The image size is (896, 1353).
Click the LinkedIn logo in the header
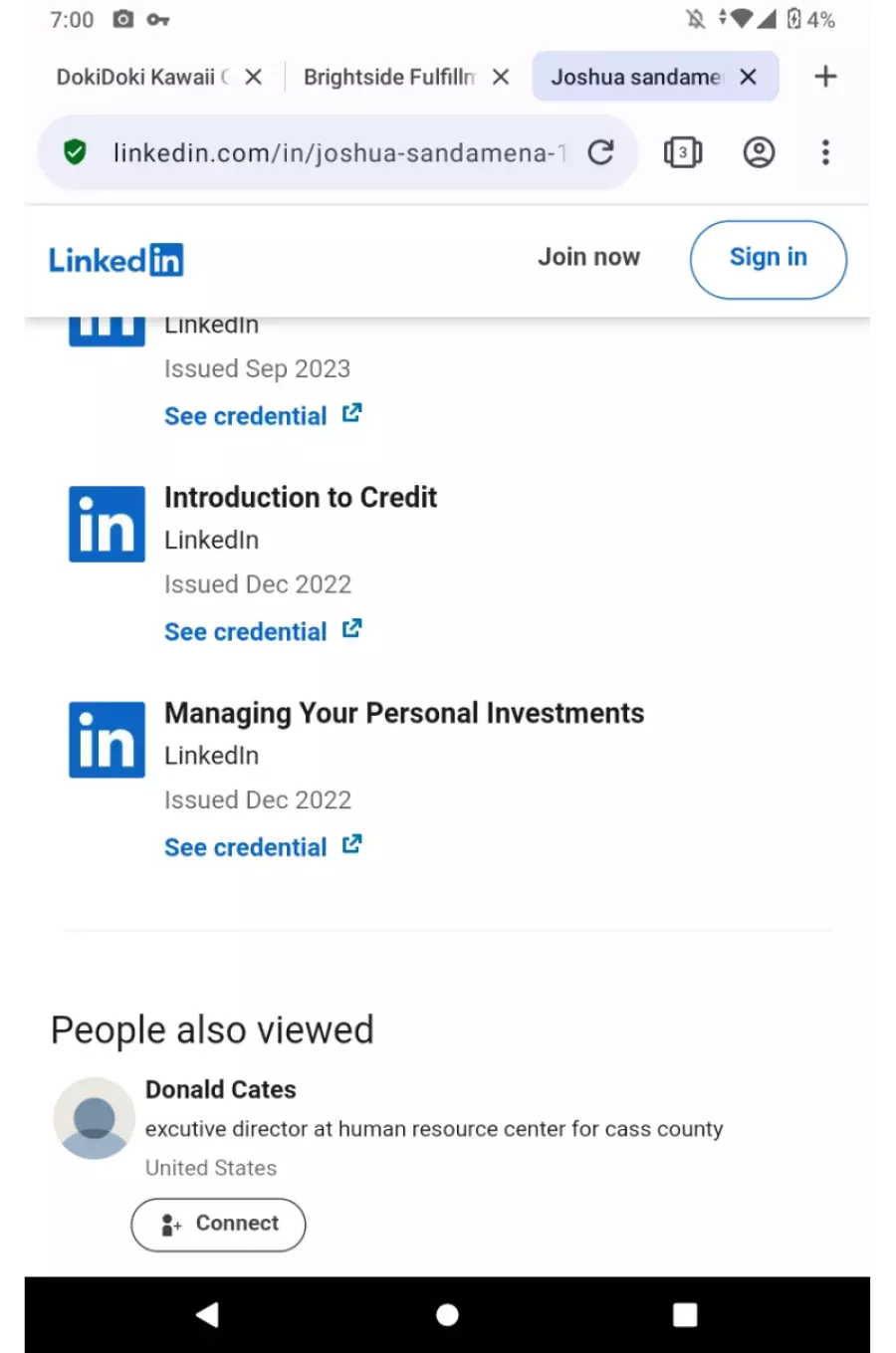tap(115, 260)
